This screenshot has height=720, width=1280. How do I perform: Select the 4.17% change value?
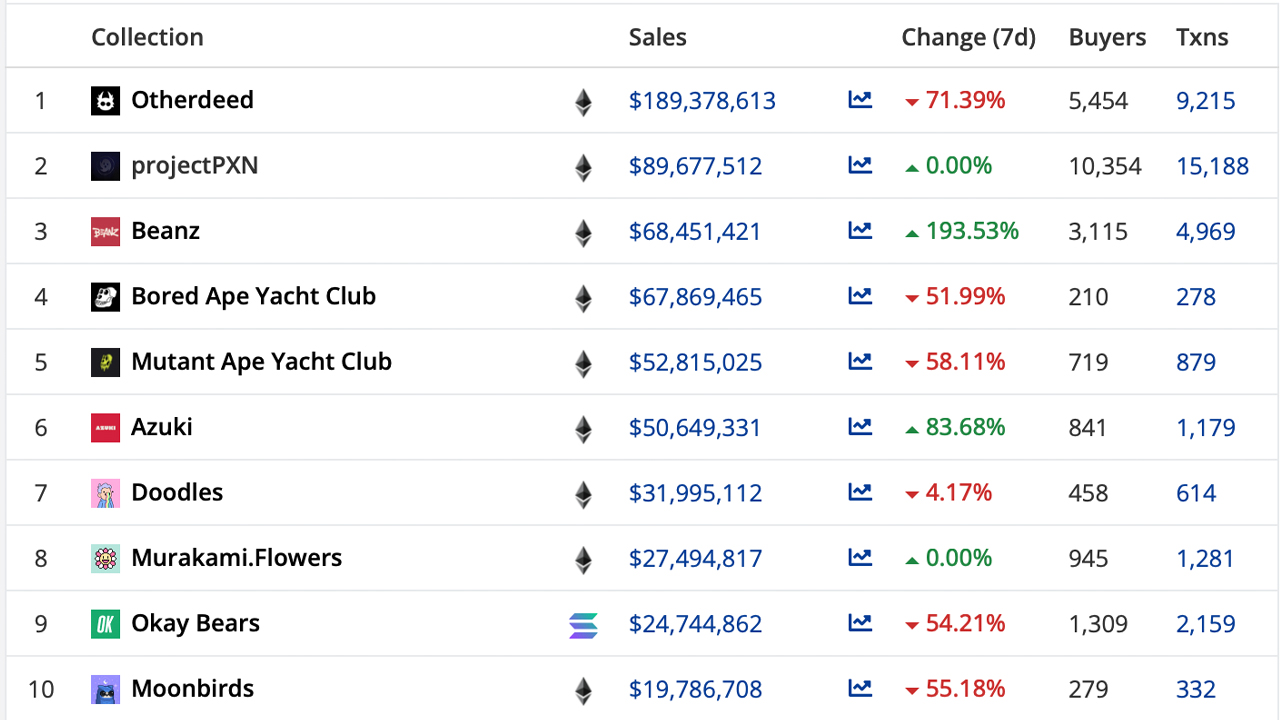(x=959, y=492)
